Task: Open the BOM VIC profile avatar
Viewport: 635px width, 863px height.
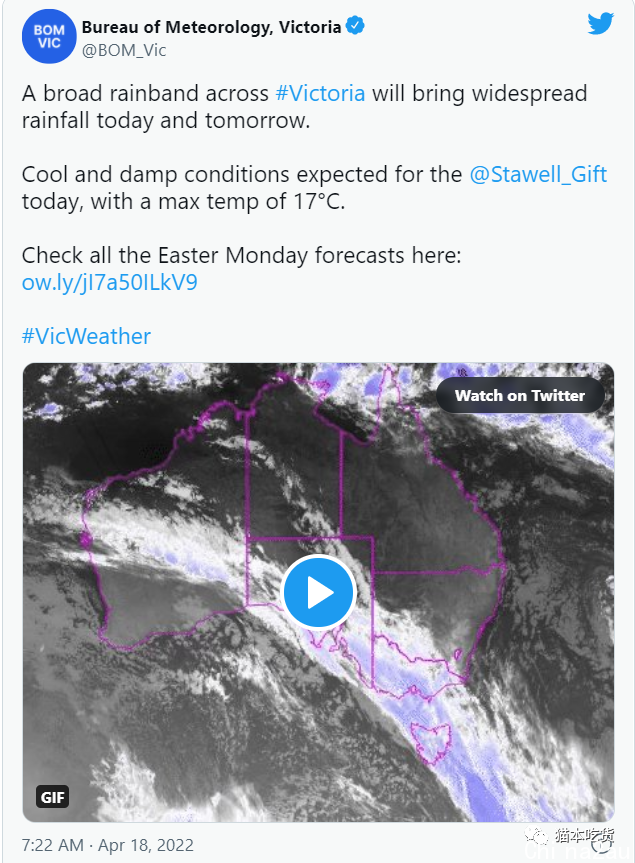Action: [49, 37]
